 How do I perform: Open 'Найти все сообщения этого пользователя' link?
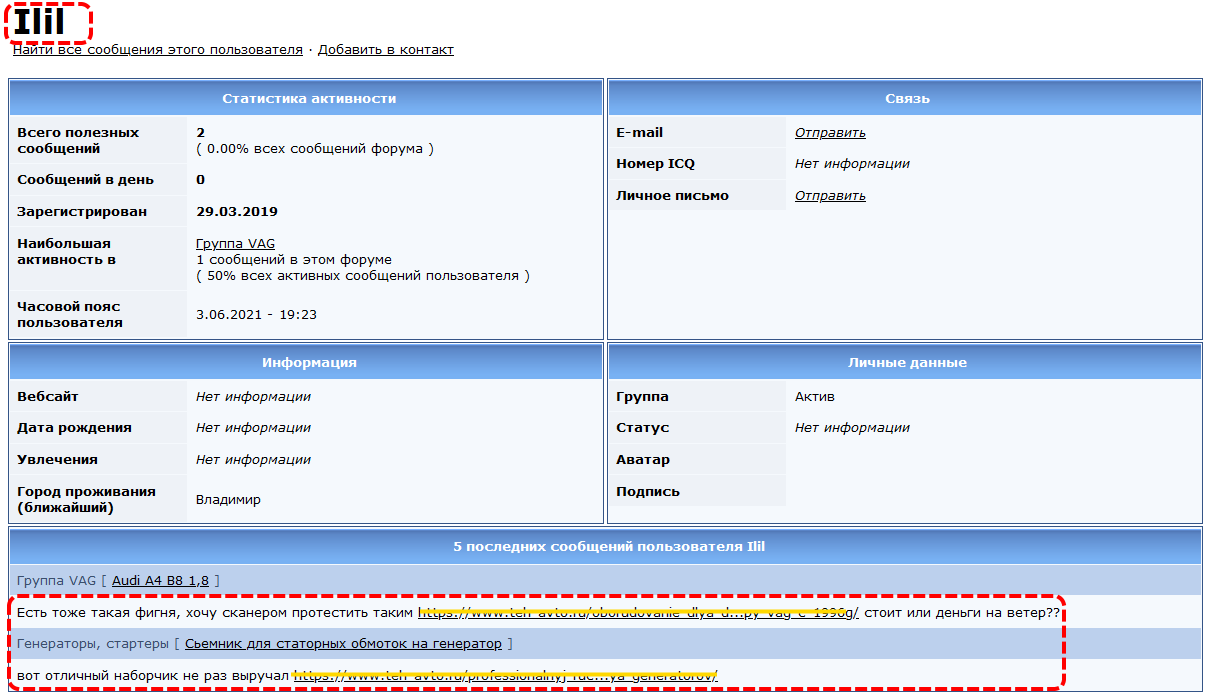[157, 49]
